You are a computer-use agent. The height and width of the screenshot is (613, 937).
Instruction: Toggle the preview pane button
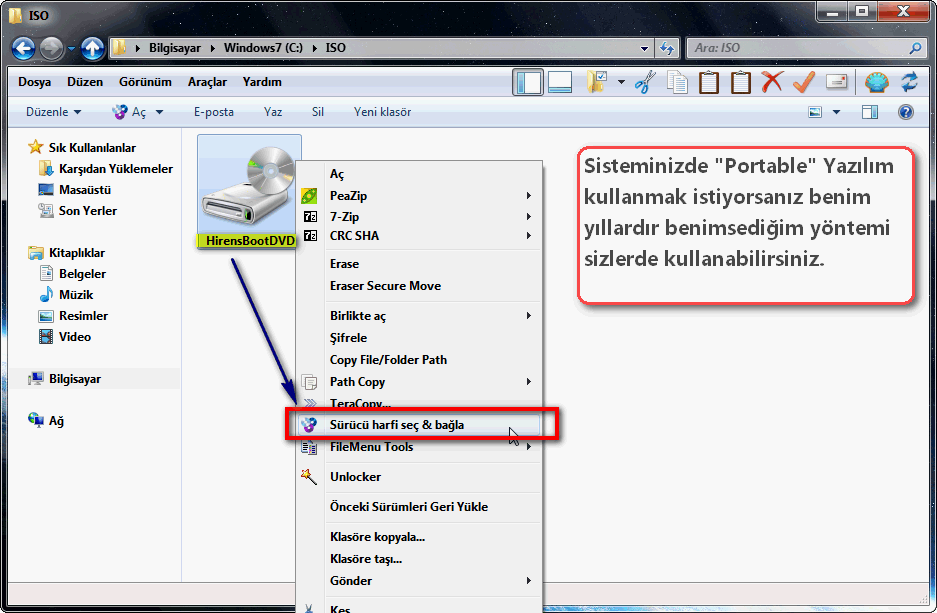coord(870,112)
